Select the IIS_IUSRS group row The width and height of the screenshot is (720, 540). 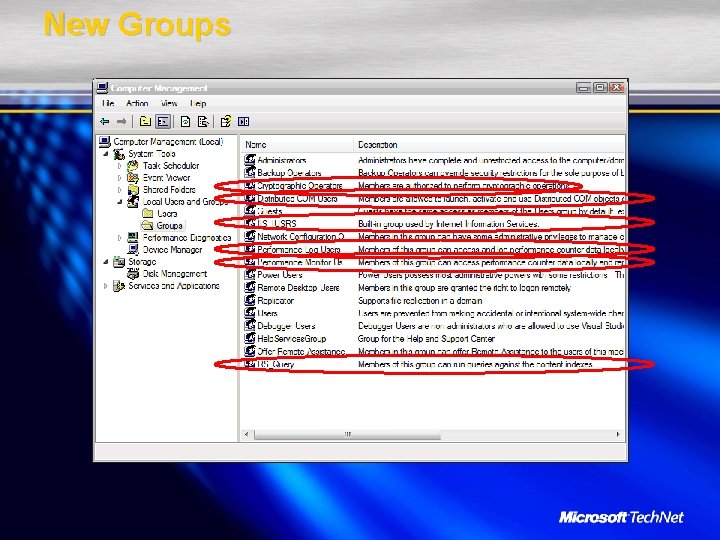pyautogui.click(x=433, y=224)
